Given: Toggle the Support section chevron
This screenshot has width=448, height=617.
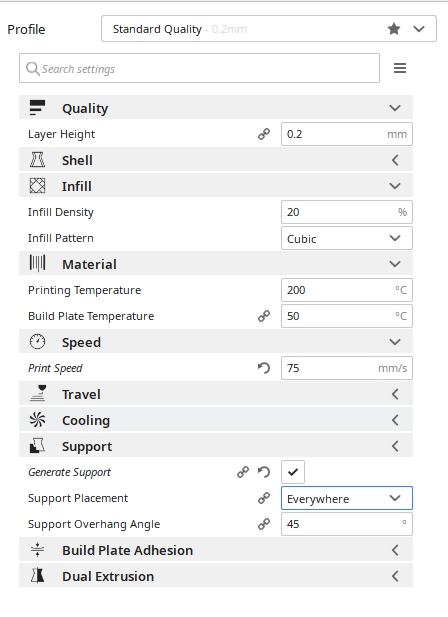Looking at the screenshot, I should coord(395,446).
